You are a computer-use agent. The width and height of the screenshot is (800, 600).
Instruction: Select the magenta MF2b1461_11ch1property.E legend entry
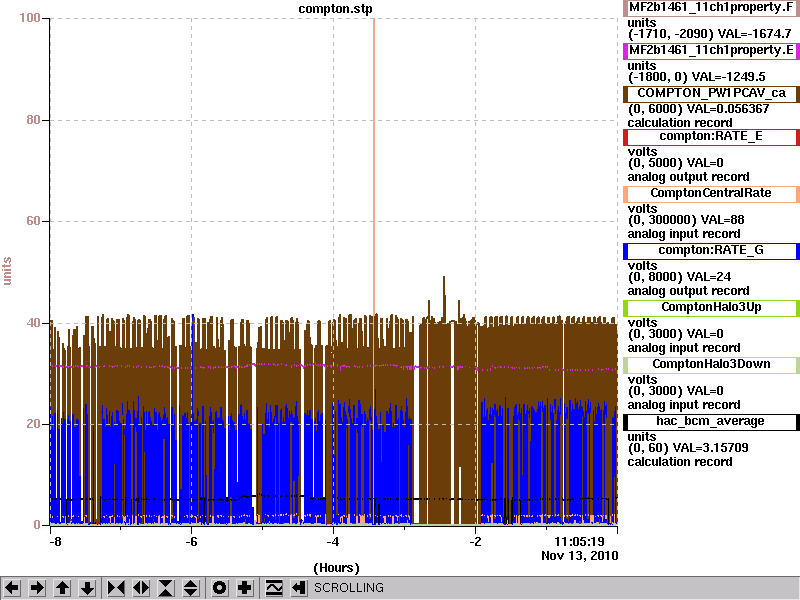click(x=711, y=51)
